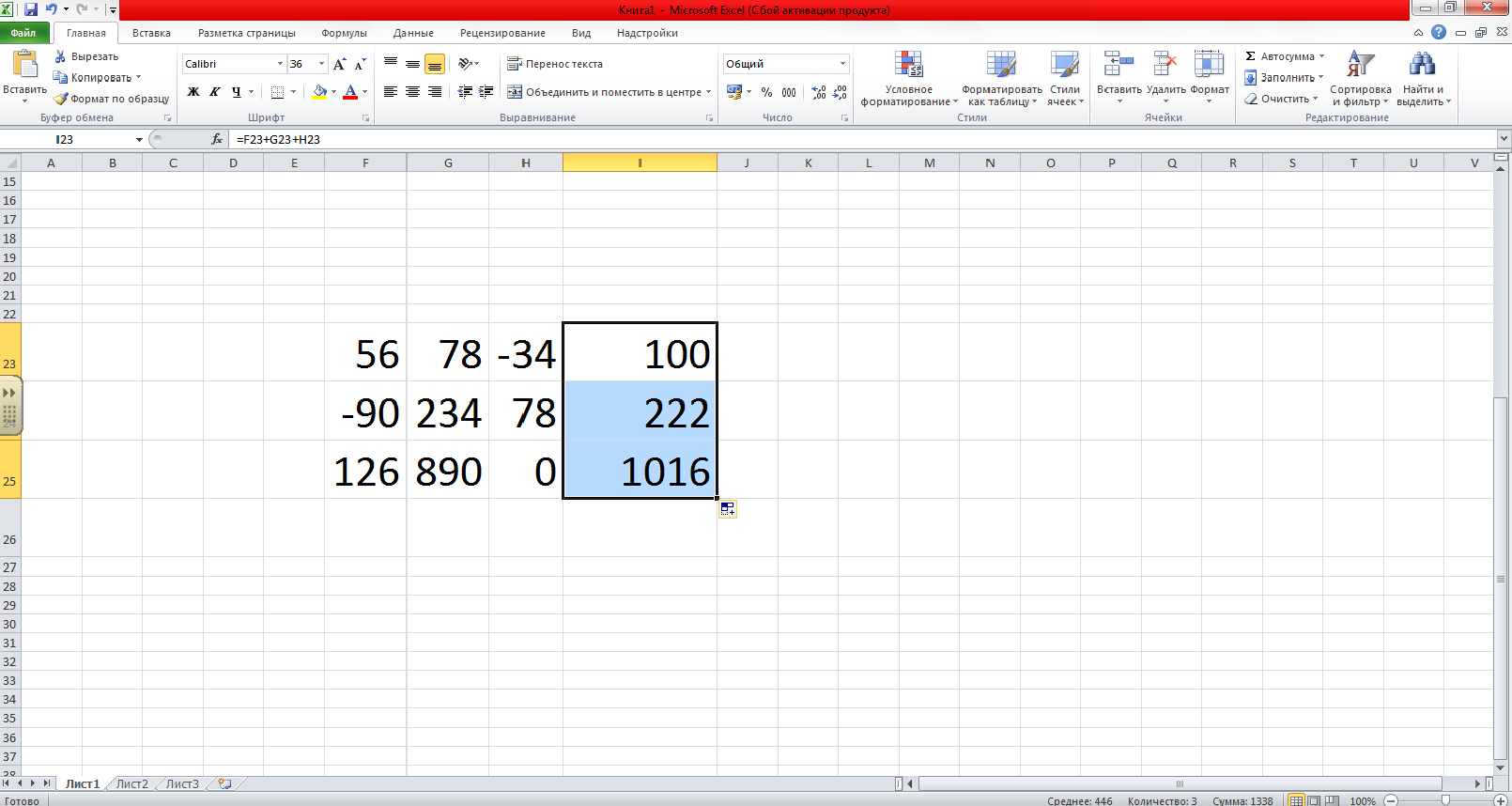Align text to top of cell

(391, 64)
